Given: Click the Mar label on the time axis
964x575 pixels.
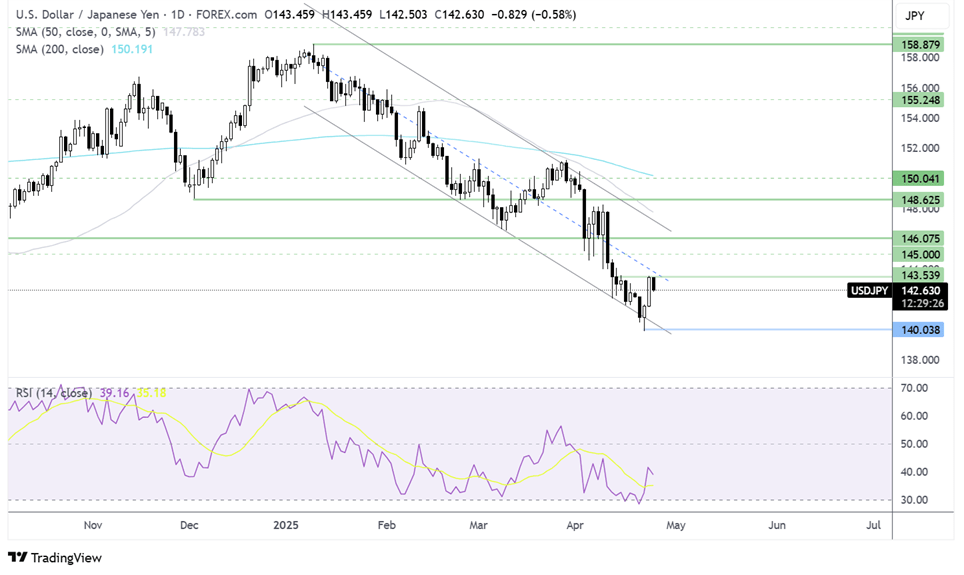Looking at the screenshot, I should (478, 525).
